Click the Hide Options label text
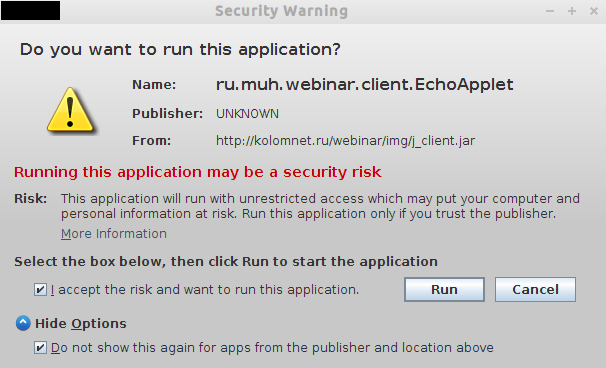Screen dimensions: 606x368 (x=81, y=324)
